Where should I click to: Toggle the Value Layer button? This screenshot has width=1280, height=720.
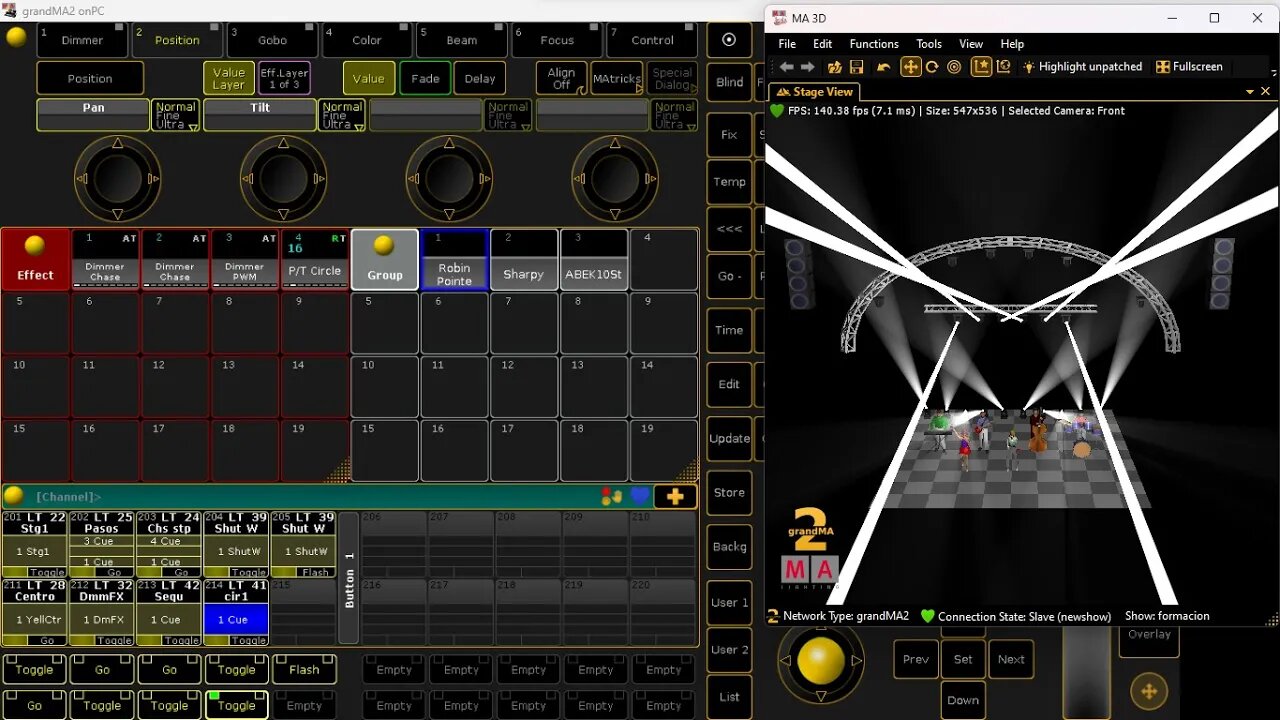click(x=228, y=78)
